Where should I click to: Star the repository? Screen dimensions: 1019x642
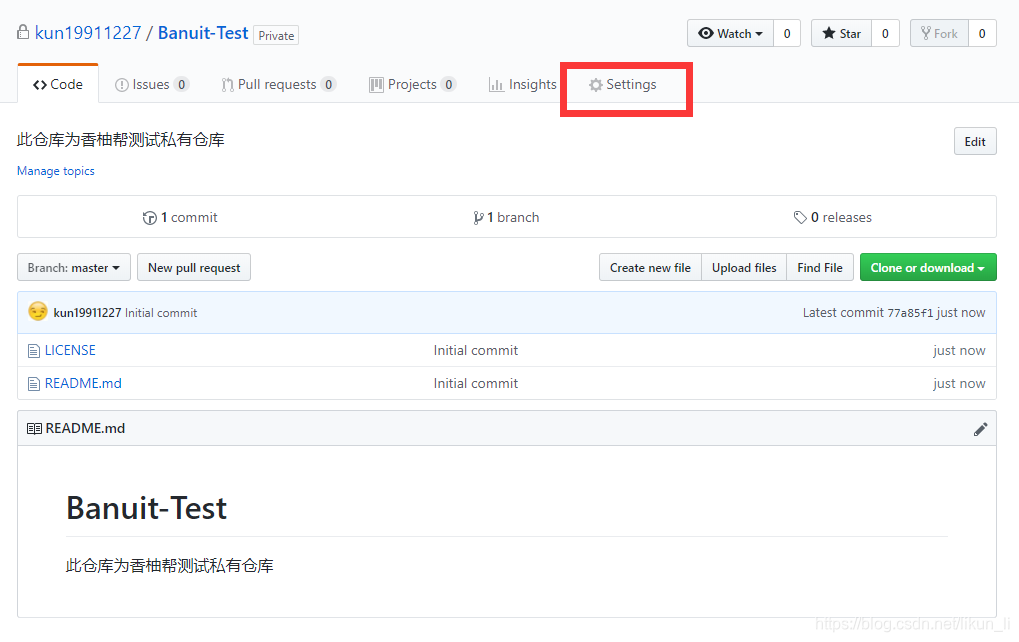(842, 33)
